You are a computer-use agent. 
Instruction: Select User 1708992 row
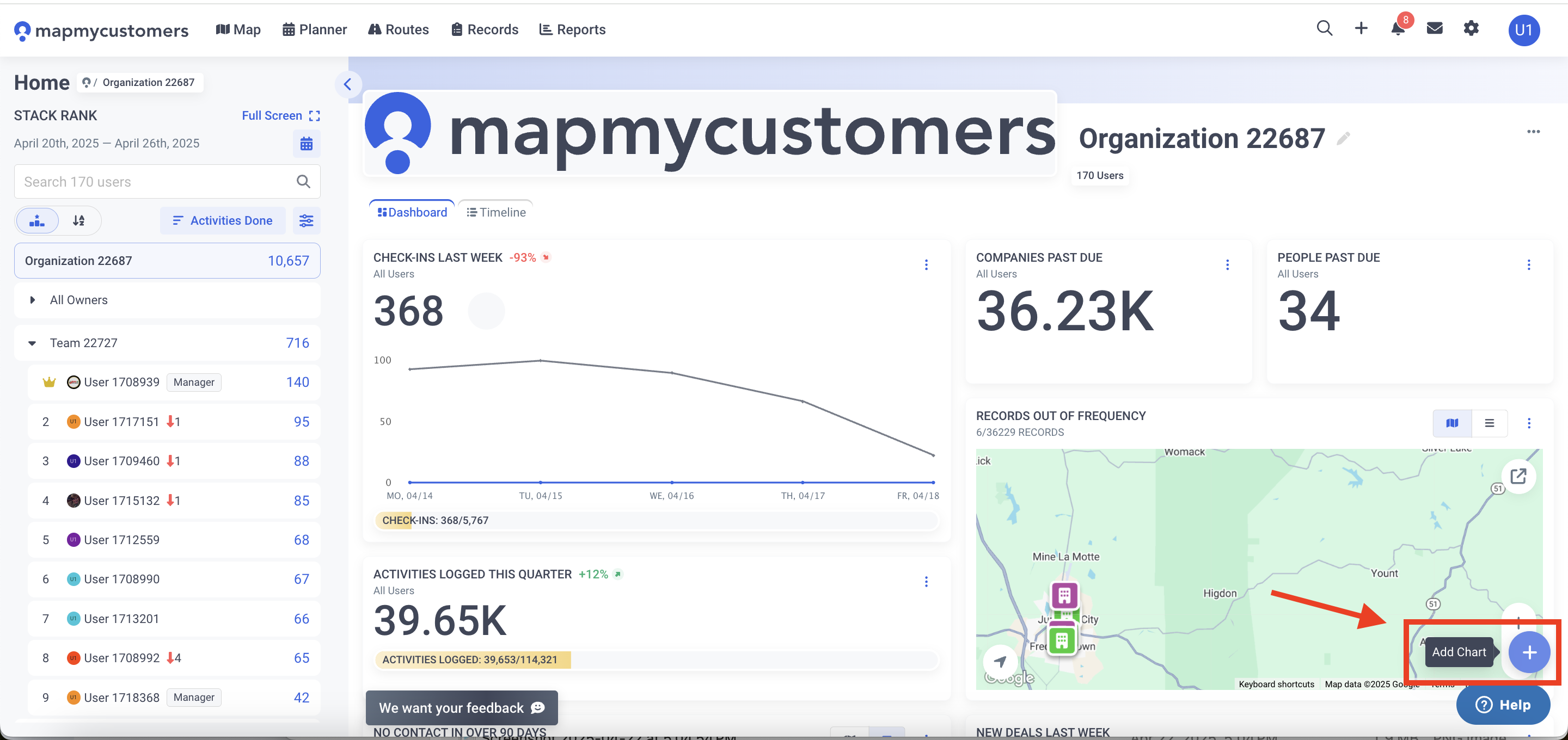(x=174, y=658)
